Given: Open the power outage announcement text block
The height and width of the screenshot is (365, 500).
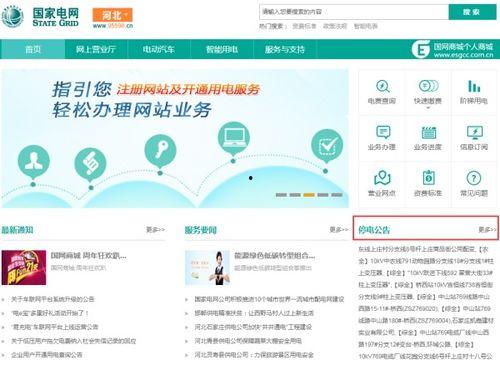Looking at the screenshot, I should pos(426,303).
